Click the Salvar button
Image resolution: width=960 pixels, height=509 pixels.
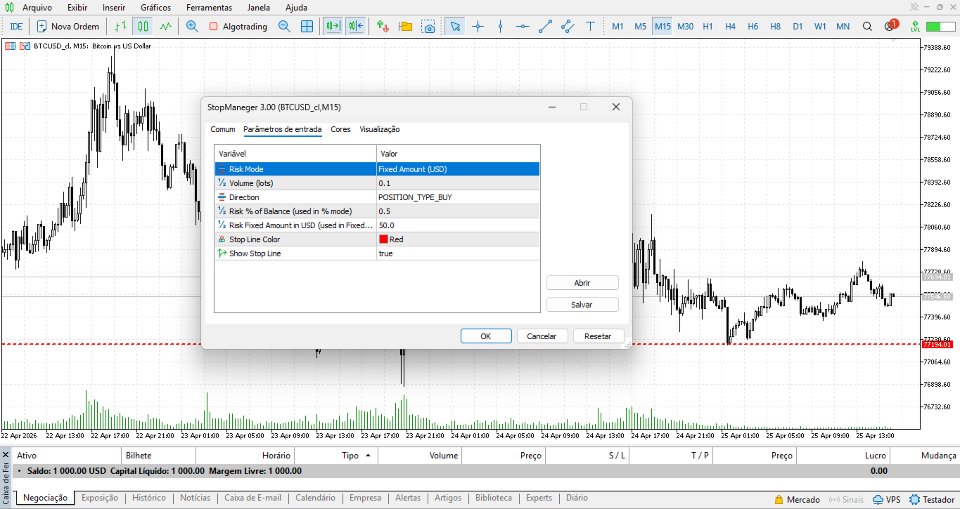582,304
